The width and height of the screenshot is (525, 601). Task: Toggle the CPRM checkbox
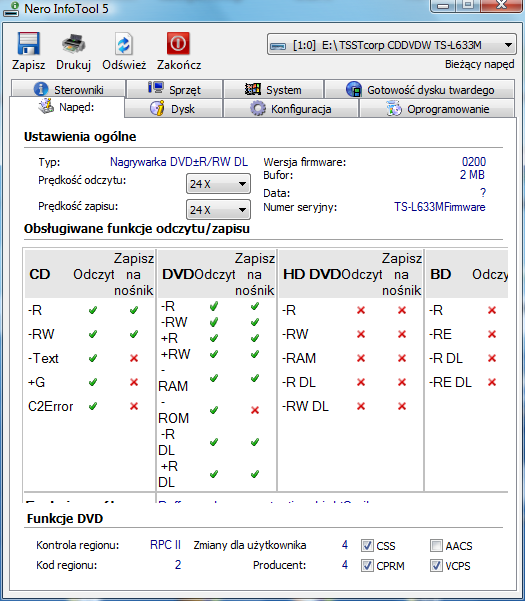(367, 565)
